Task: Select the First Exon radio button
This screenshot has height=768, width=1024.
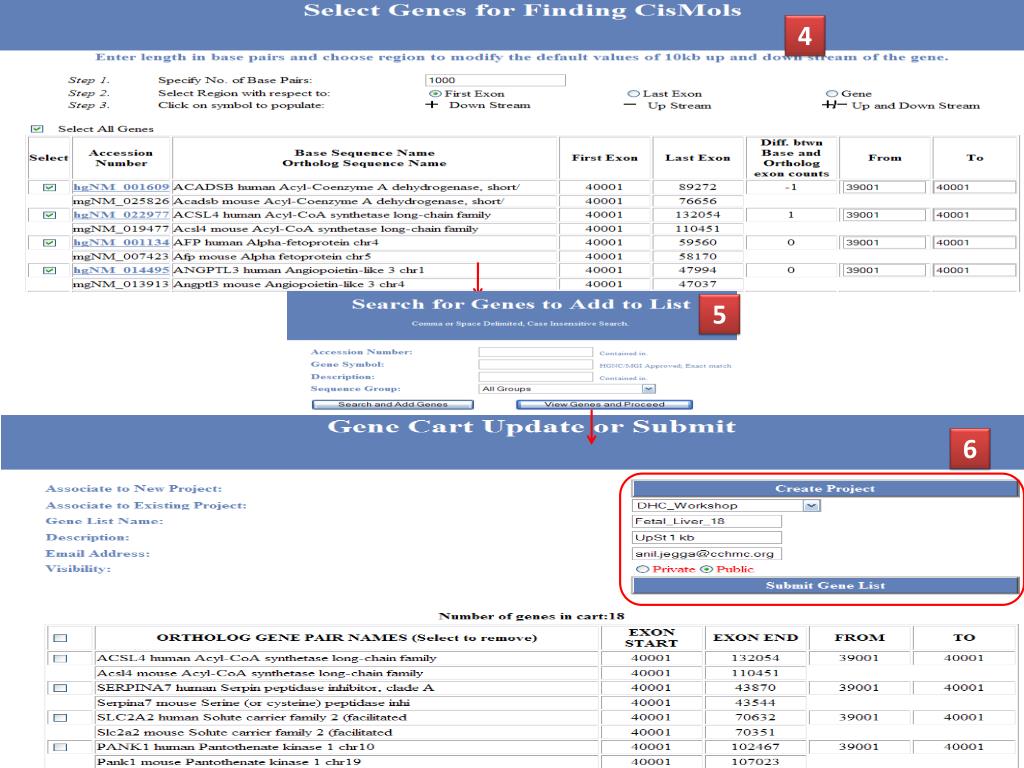Action: [435, 93]
